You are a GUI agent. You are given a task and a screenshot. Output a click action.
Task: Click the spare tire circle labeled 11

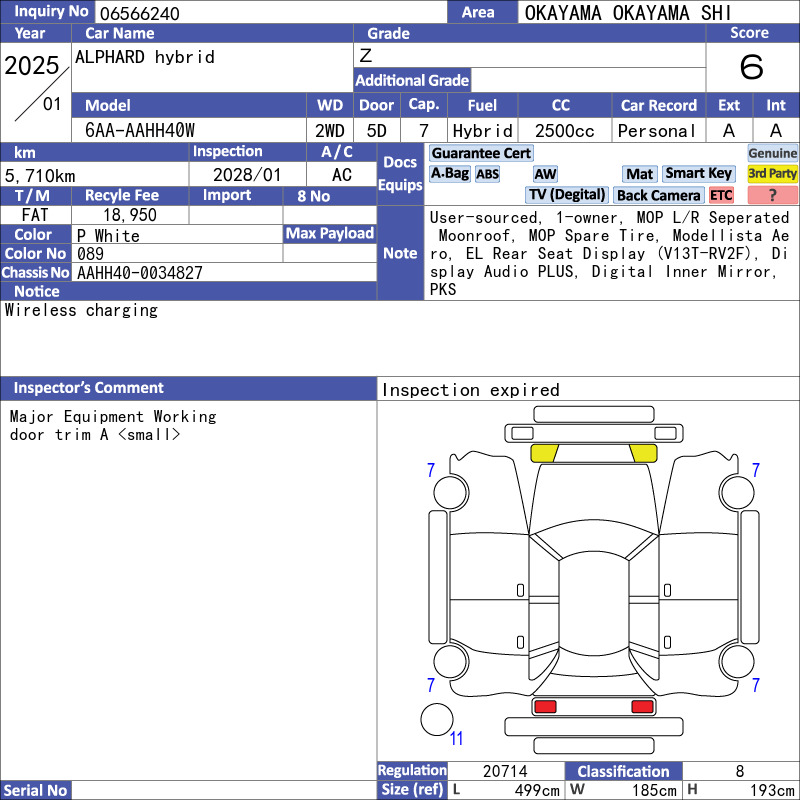pos(437,719)
